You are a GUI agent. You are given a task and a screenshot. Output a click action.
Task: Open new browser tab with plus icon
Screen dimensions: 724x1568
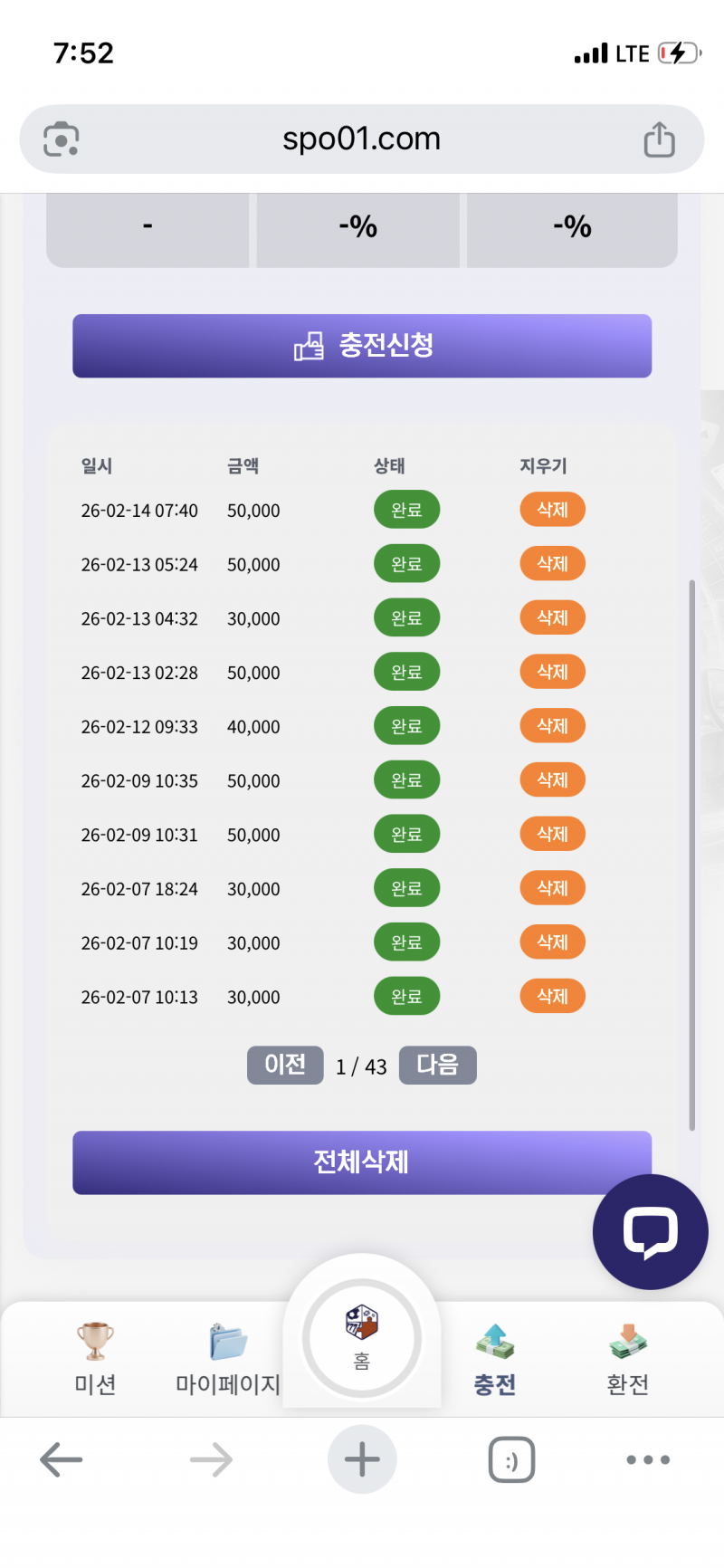coord(362,1459)
